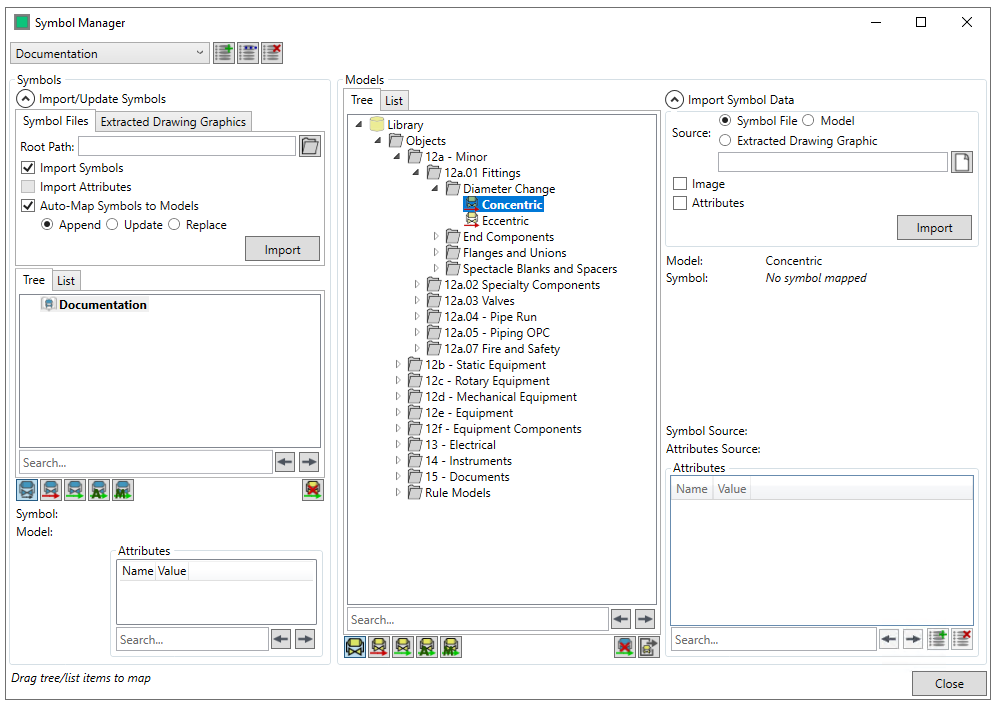Select the Eccentric model in the tree
Screen dimensions: 994x703
505,221
